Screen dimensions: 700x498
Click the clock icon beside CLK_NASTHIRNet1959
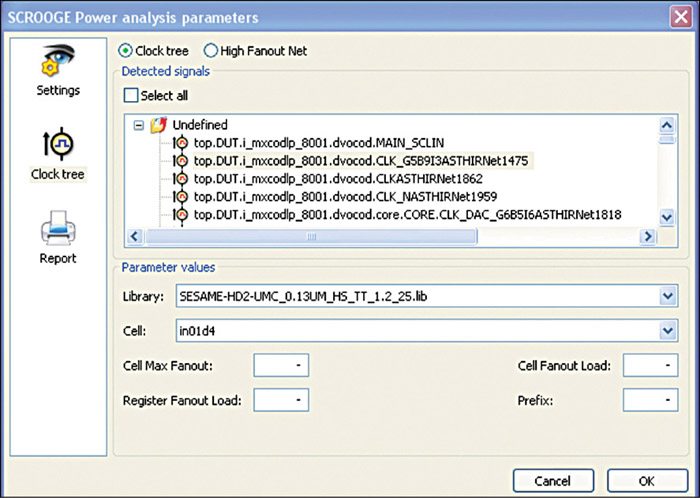181,197
